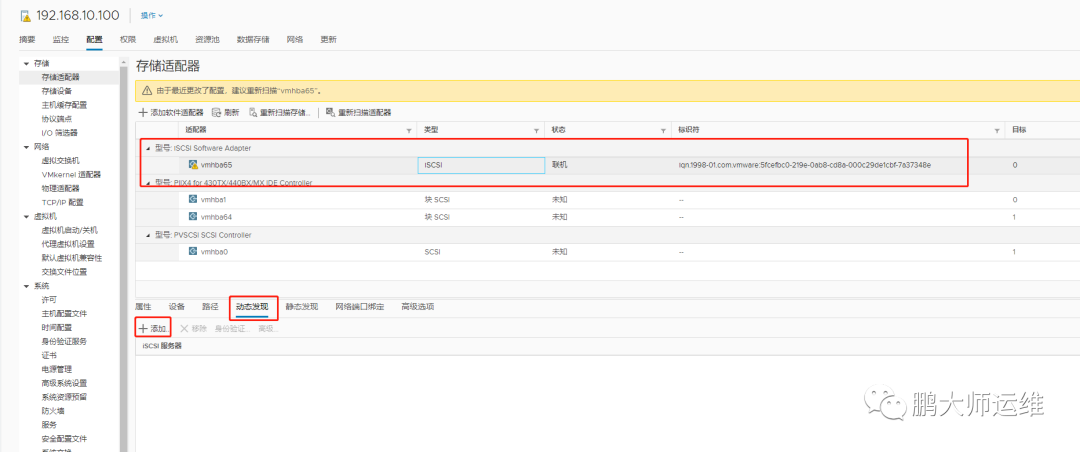Click the 重新扫描存储 icon
1080x452 pixels.
coord(253,112)
